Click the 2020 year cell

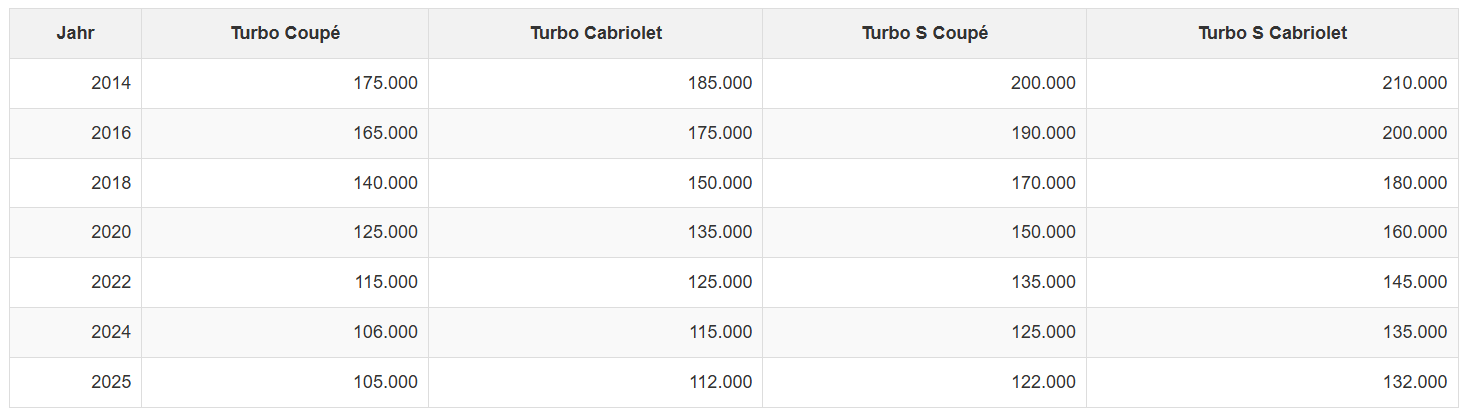[111, 232]
